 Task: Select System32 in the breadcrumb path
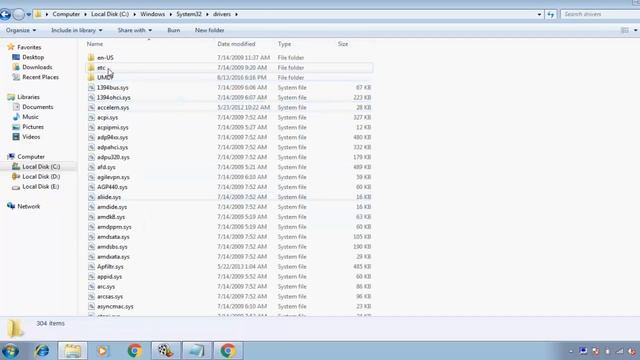[x=189, y=14]
